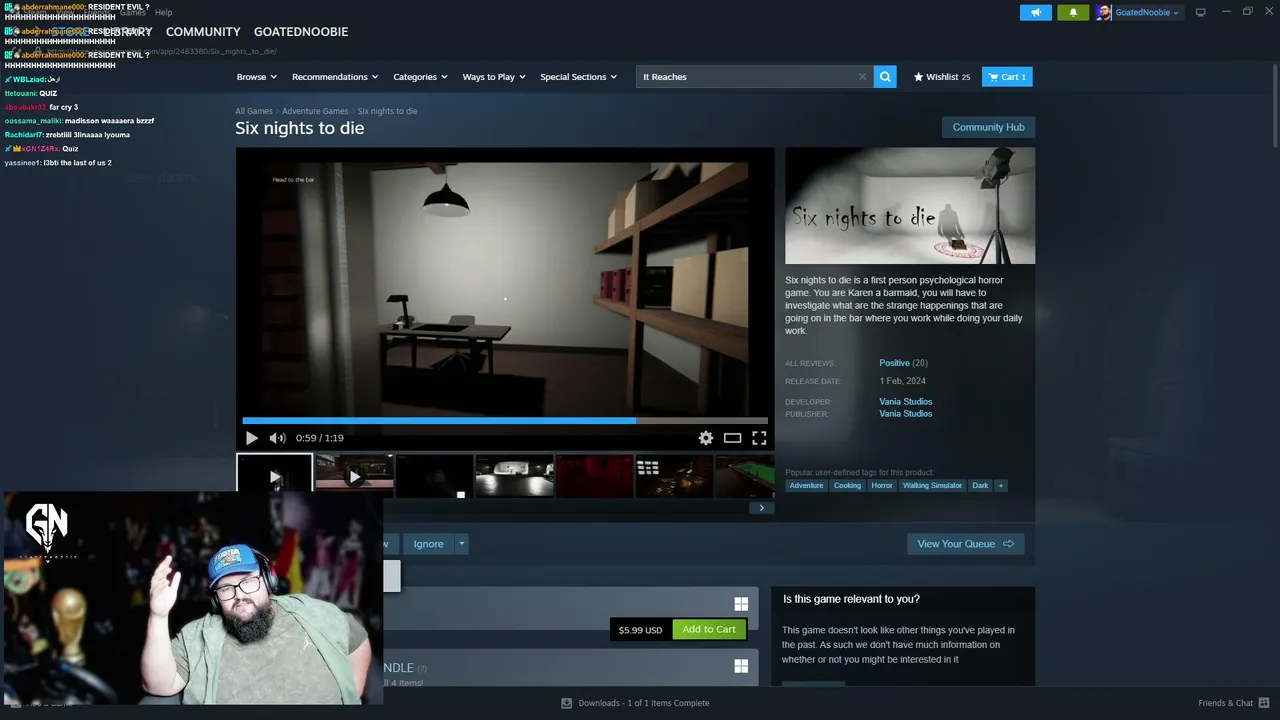Select the white lit room screenshot thumbnail
Image resolution: width=1280 pixels, height=720 pixels.
(x=514, y=476)
